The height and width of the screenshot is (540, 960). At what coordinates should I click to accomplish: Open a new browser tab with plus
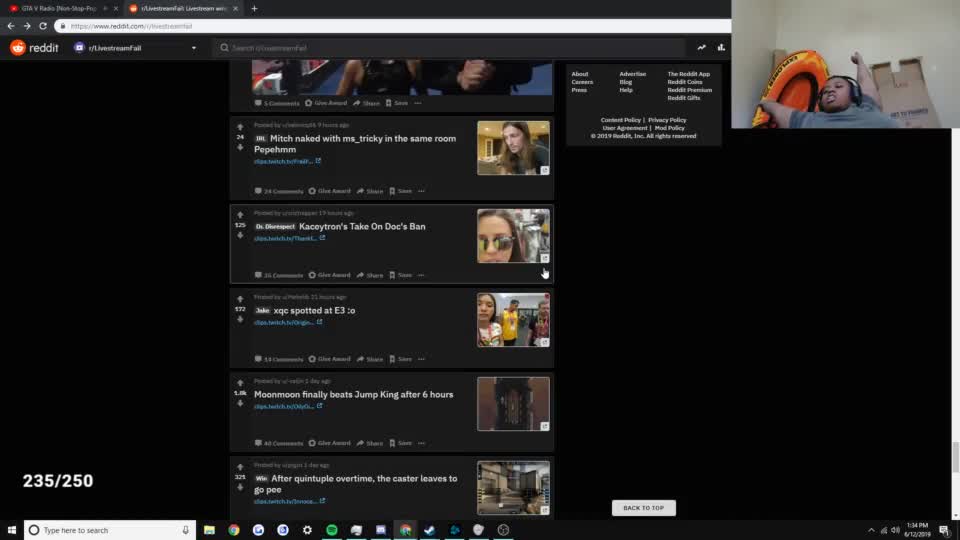click(x=254, y=9)
